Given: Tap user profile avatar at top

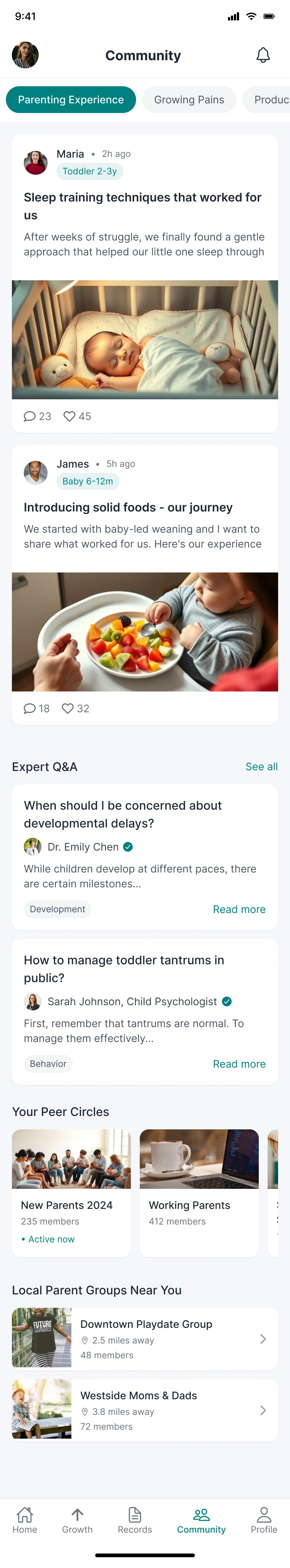Looking at the screenshot, I should click(x=26, y=55).
